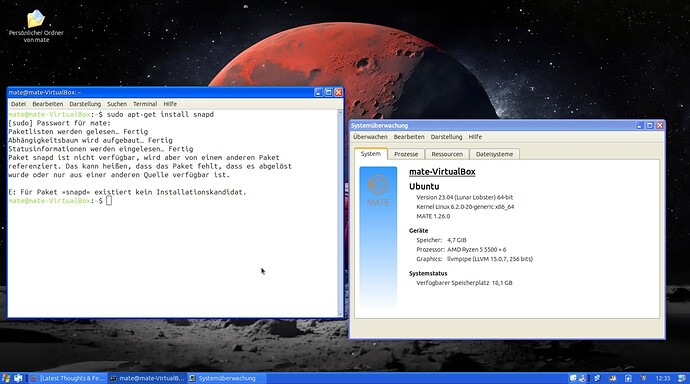The height and width of the screenshot is (384, 690).
Task: Open 'Darstellung' menu in Systemüberwachung
Action: (446, 137)
